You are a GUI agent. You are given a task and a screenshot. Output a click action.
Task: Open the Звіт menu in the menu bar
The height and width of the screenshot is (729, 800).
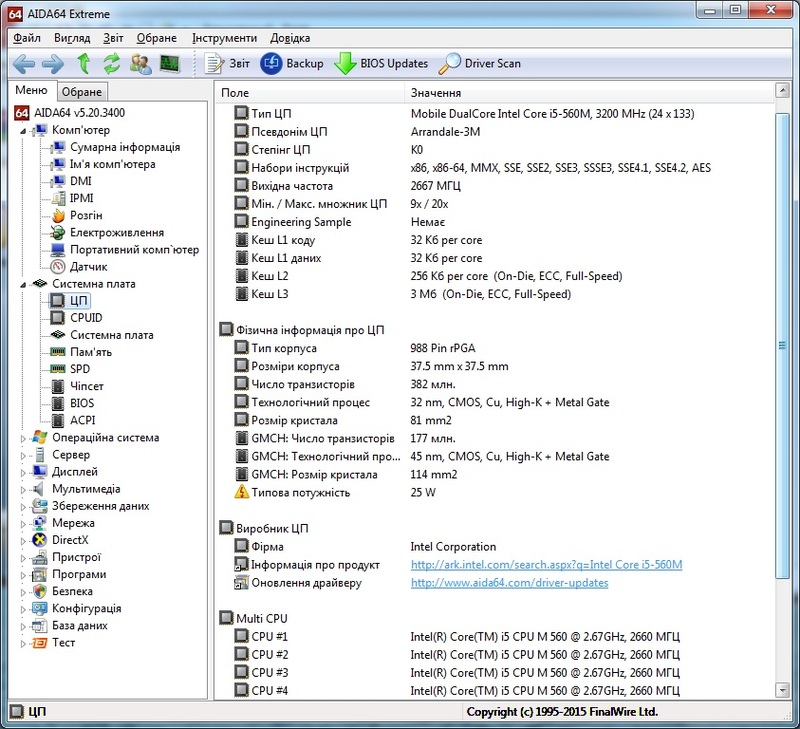[113, 38]
